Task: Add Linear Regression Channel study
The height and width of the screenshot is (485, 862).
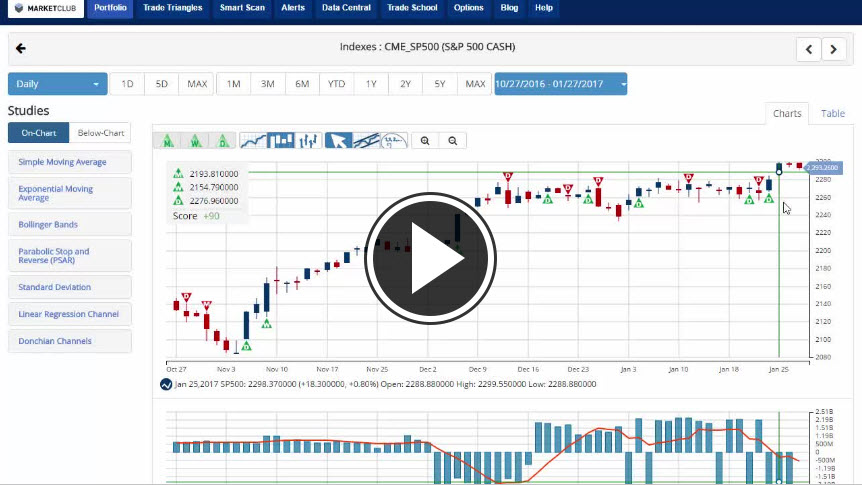Action: tap(70, 314)
